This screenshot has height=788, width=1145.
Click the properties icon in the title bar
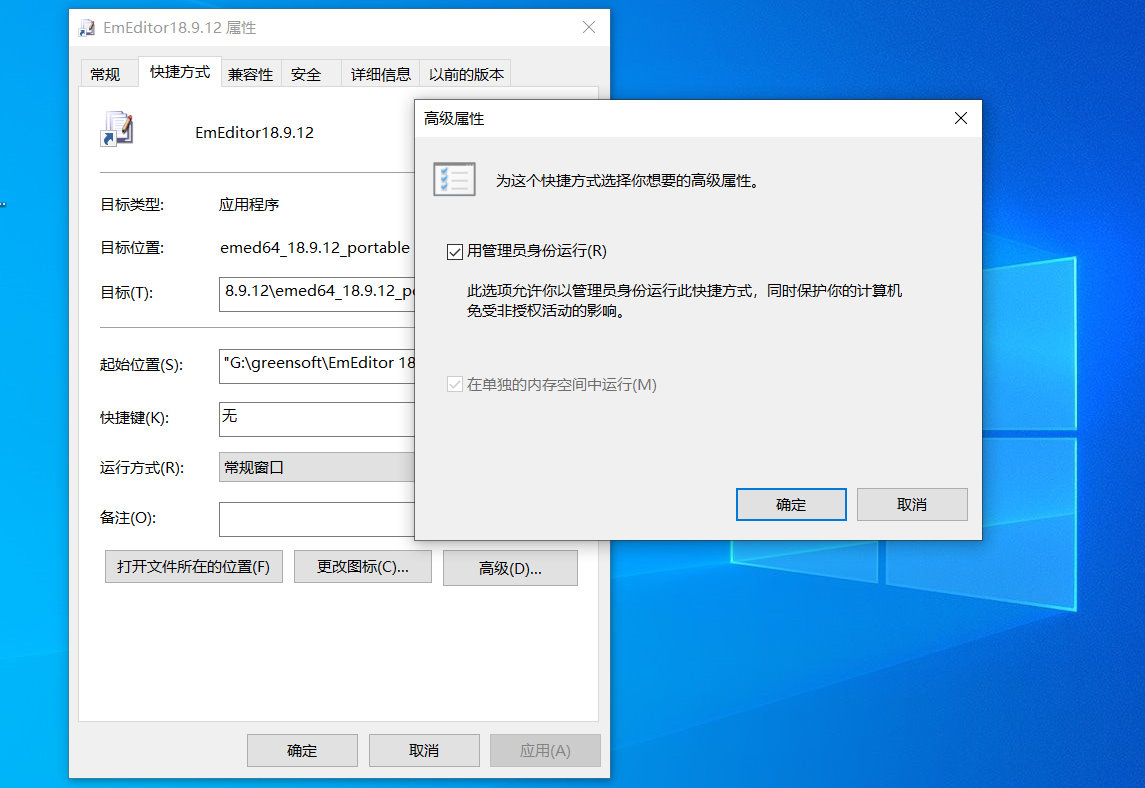pos(86,27)
